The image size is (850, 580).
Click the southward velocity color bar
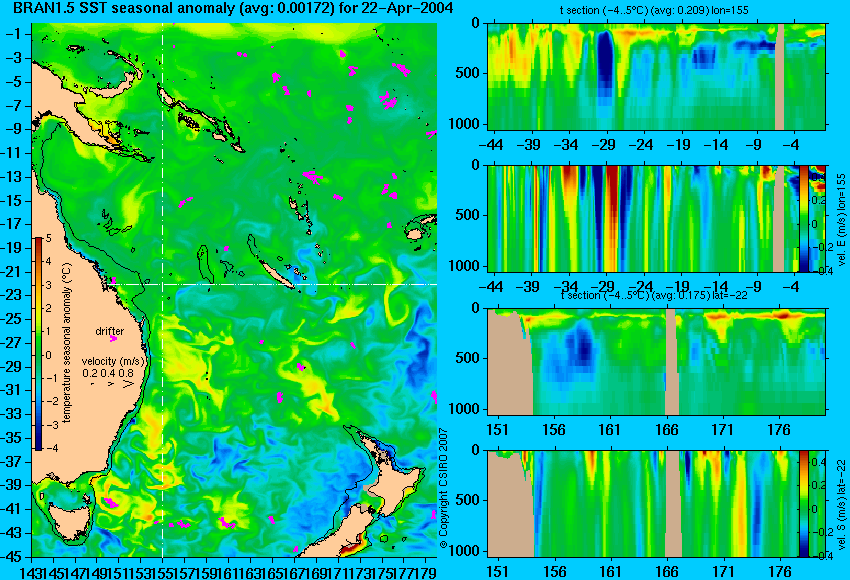[x=803, y=504]
